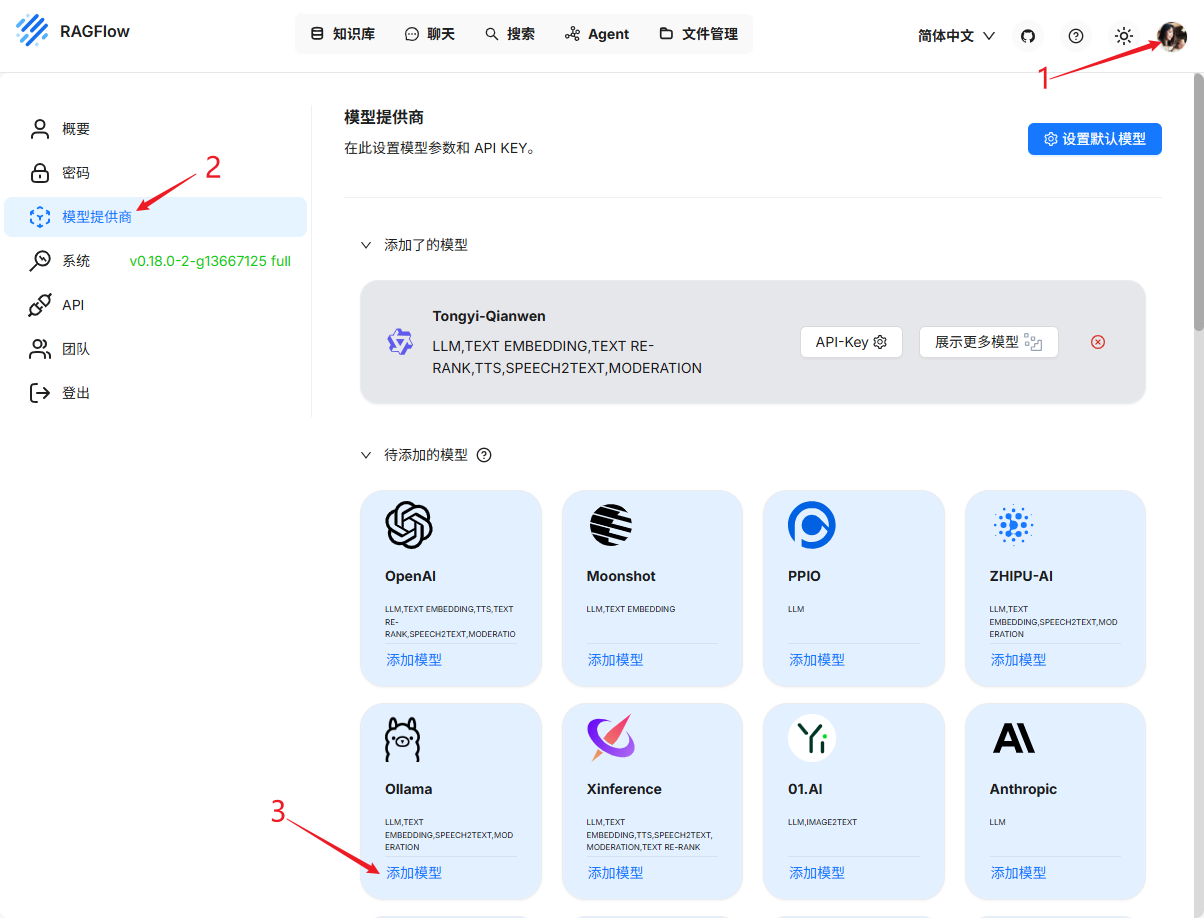The image size is (1204, 918).
Task: Collapse the 待添加的模型 section
Action: tap(366, 455)
